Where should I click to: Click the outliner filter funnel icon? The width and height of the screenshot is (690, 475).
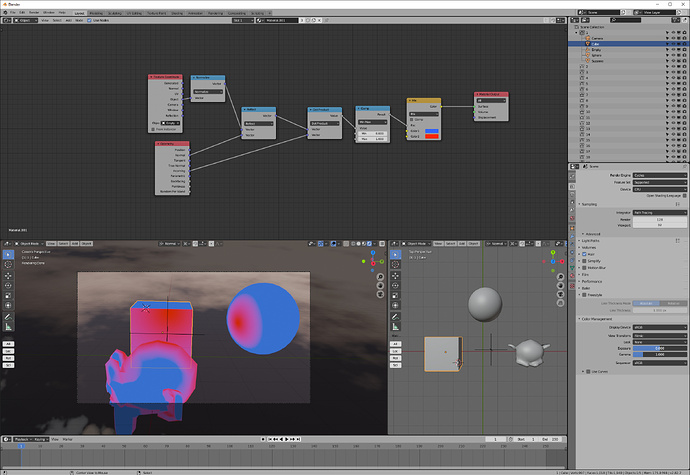click(676, 20)
